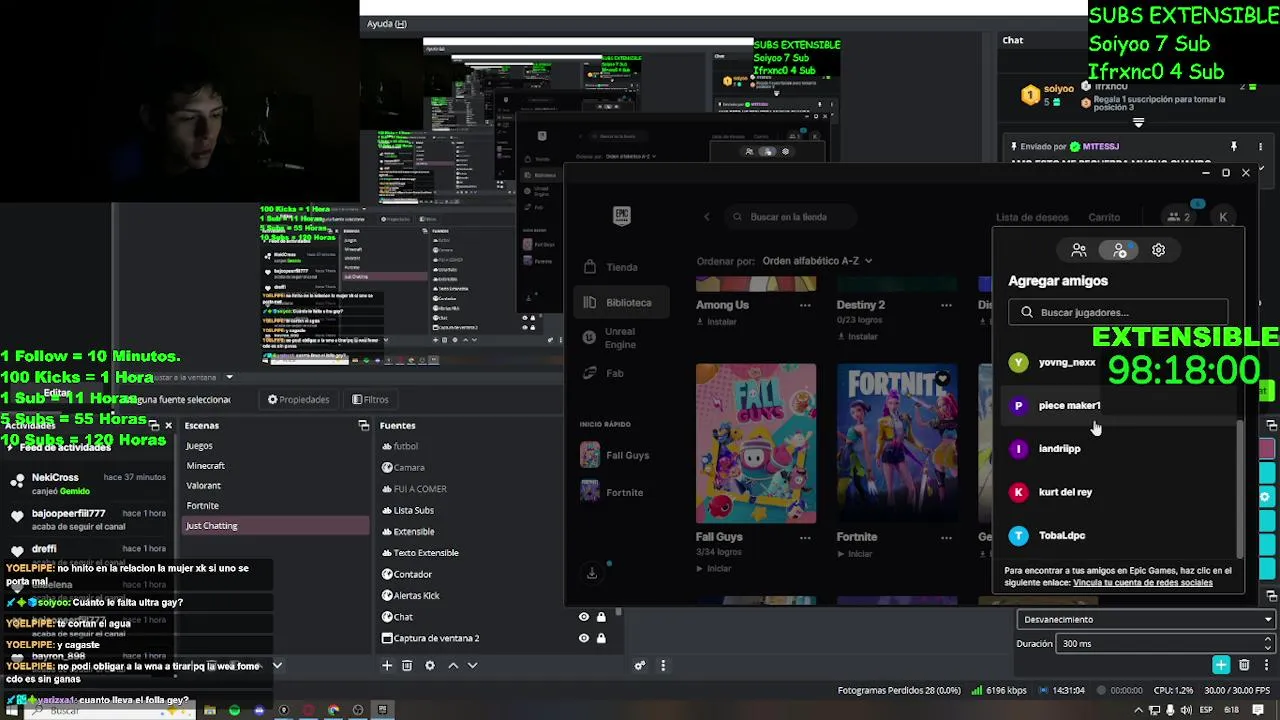Open Among Us options (three dots)
Viewport: 1280px width, 720px height.
click(x=805, y=305)
